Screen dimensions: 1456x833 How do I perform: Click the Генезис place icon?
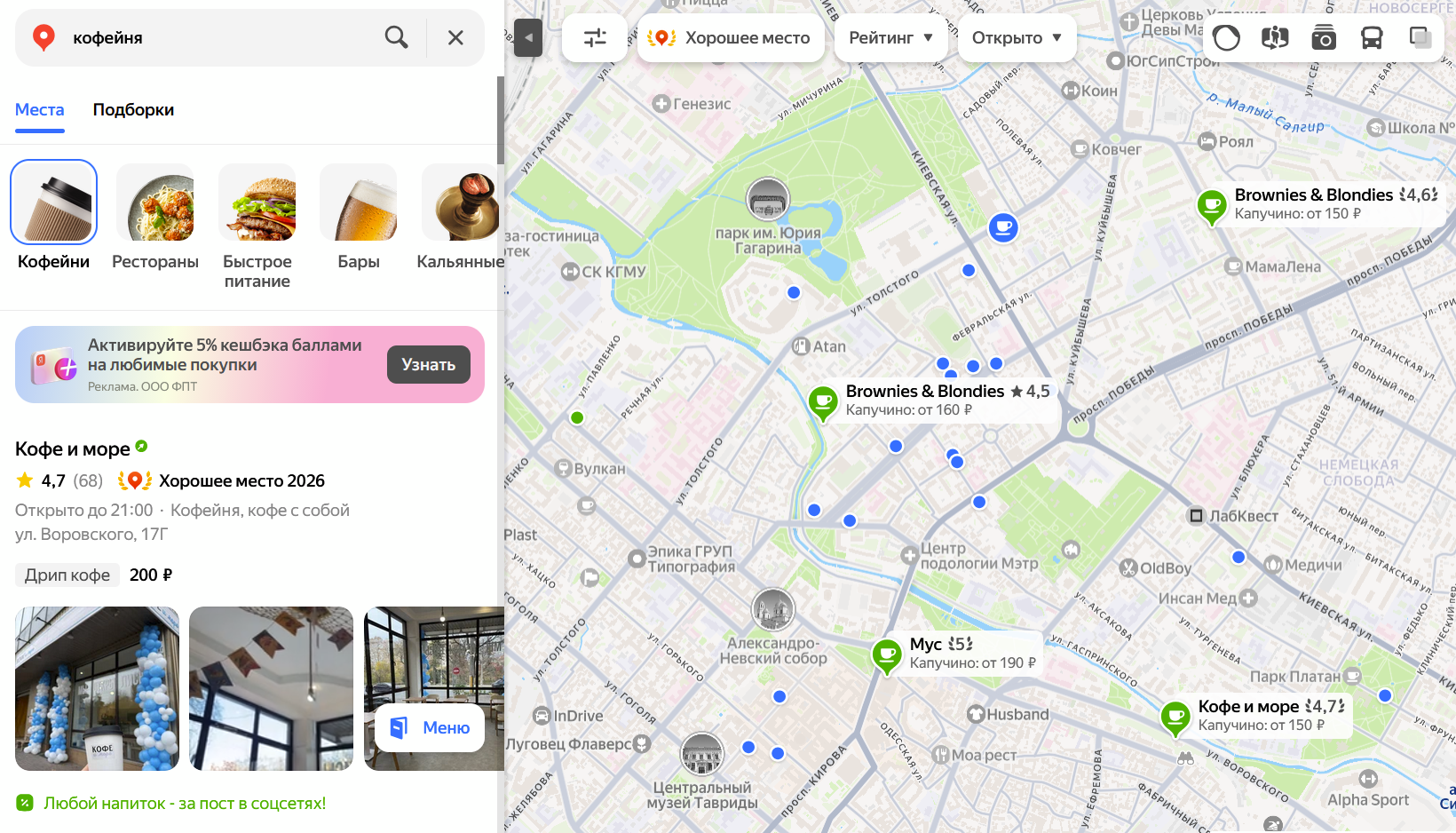[x=661, y=104]
